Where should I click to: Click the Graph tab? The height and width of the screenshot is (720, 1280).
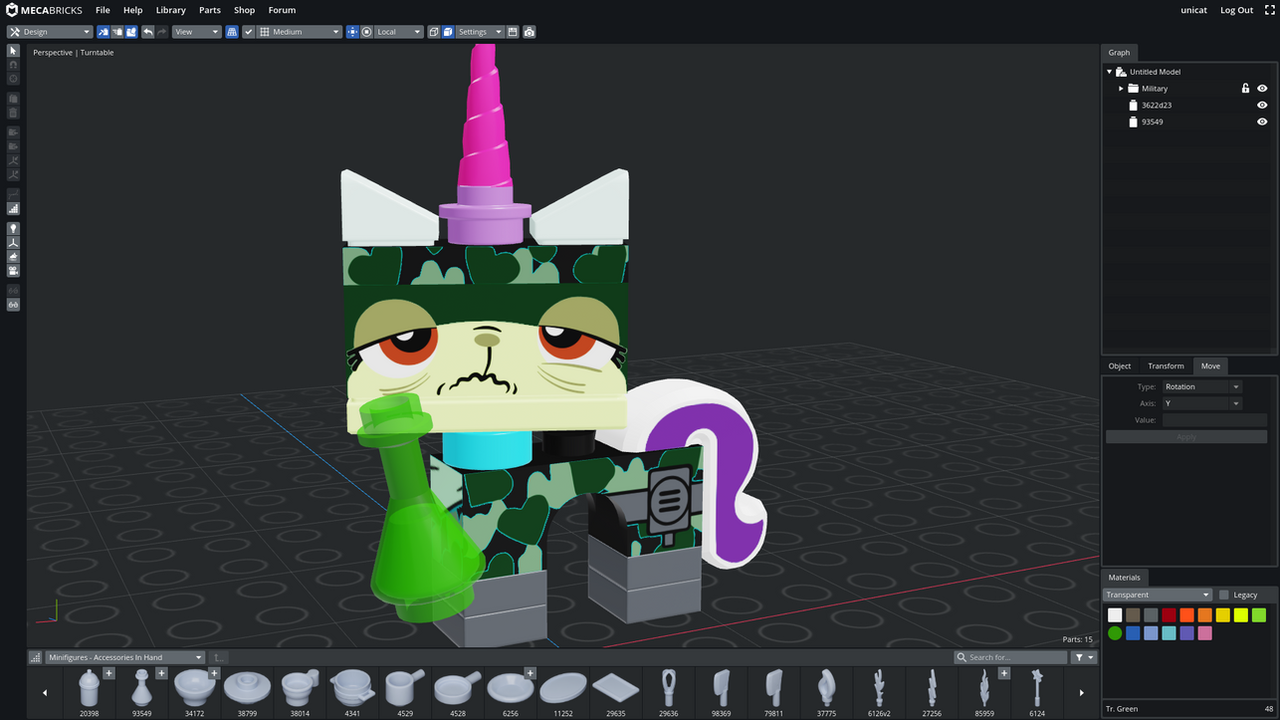click(1119, 52)
